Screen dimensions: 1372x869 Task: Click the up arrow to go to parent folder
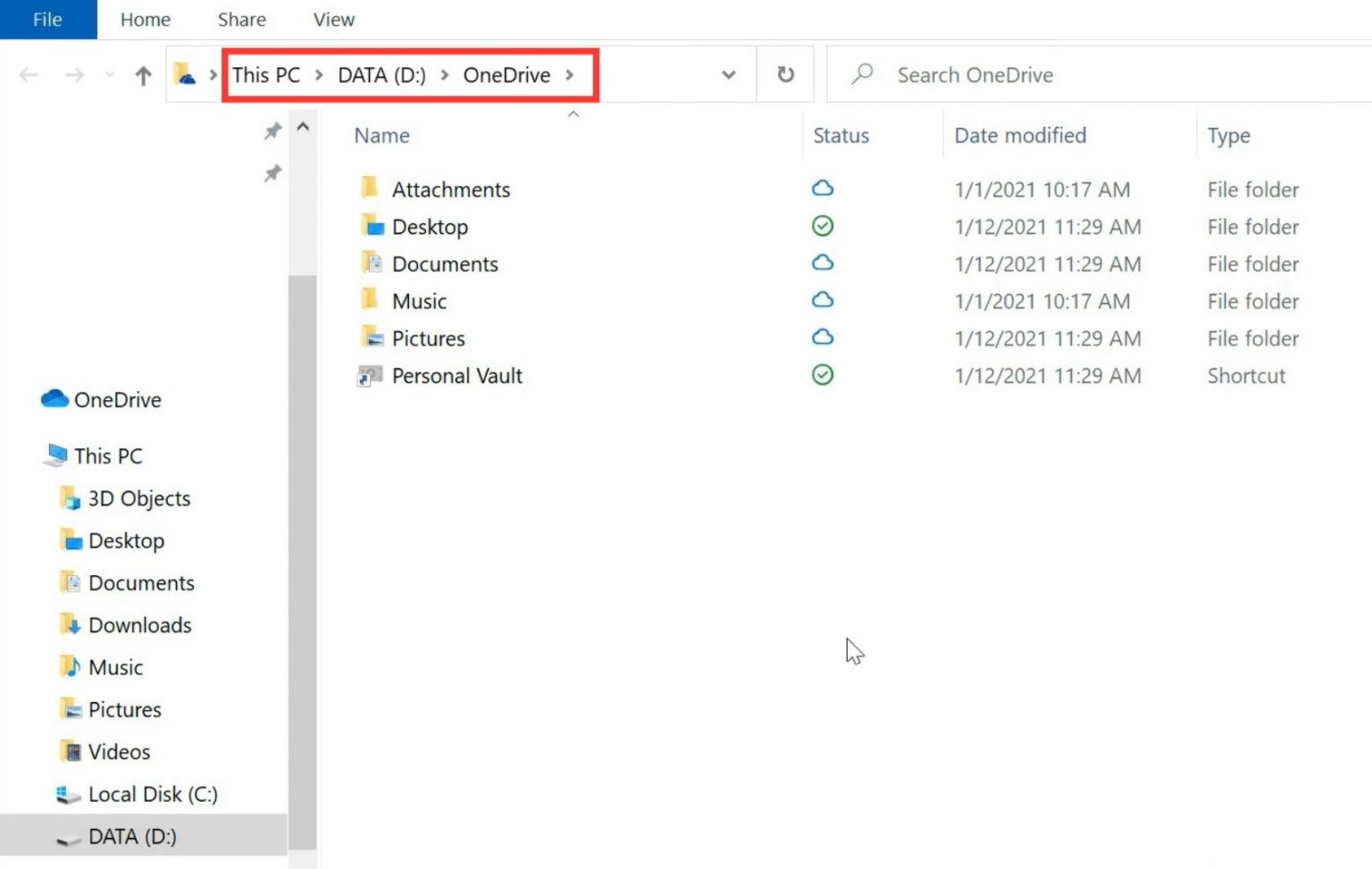[x=142, y=75]
